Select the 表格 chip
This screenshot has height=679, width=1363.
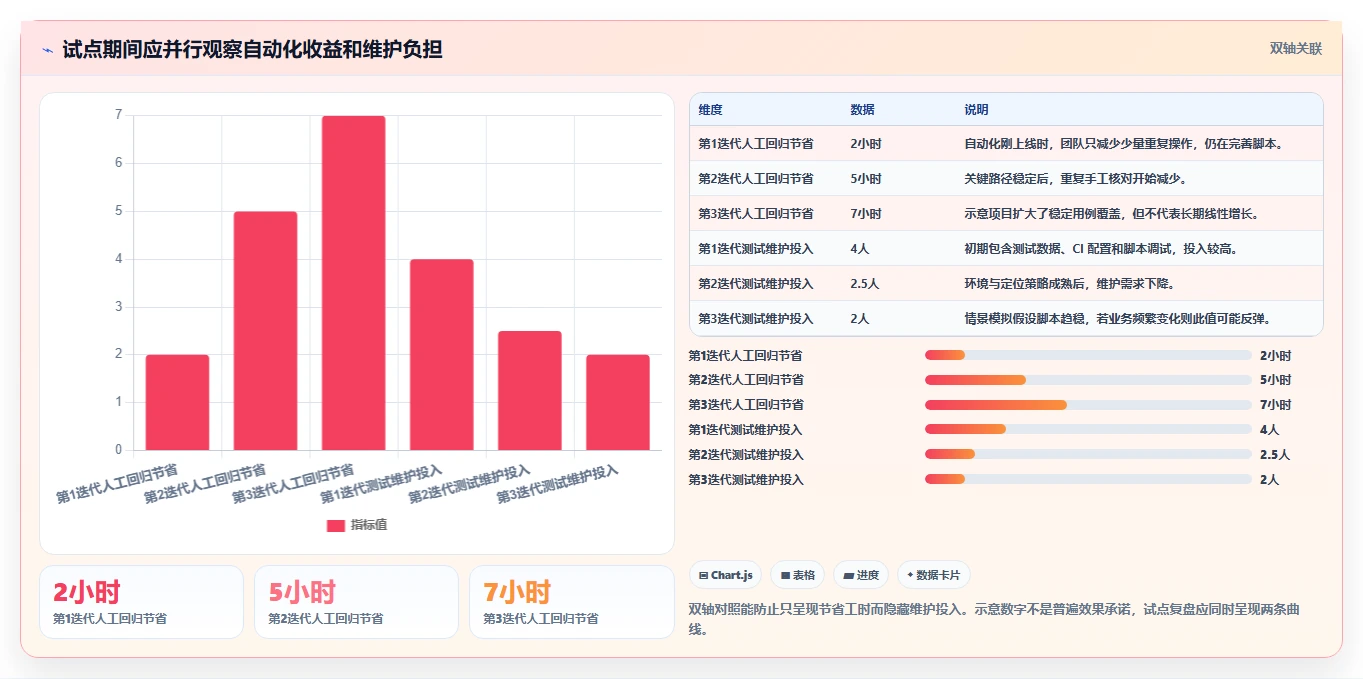coord(797,575)
